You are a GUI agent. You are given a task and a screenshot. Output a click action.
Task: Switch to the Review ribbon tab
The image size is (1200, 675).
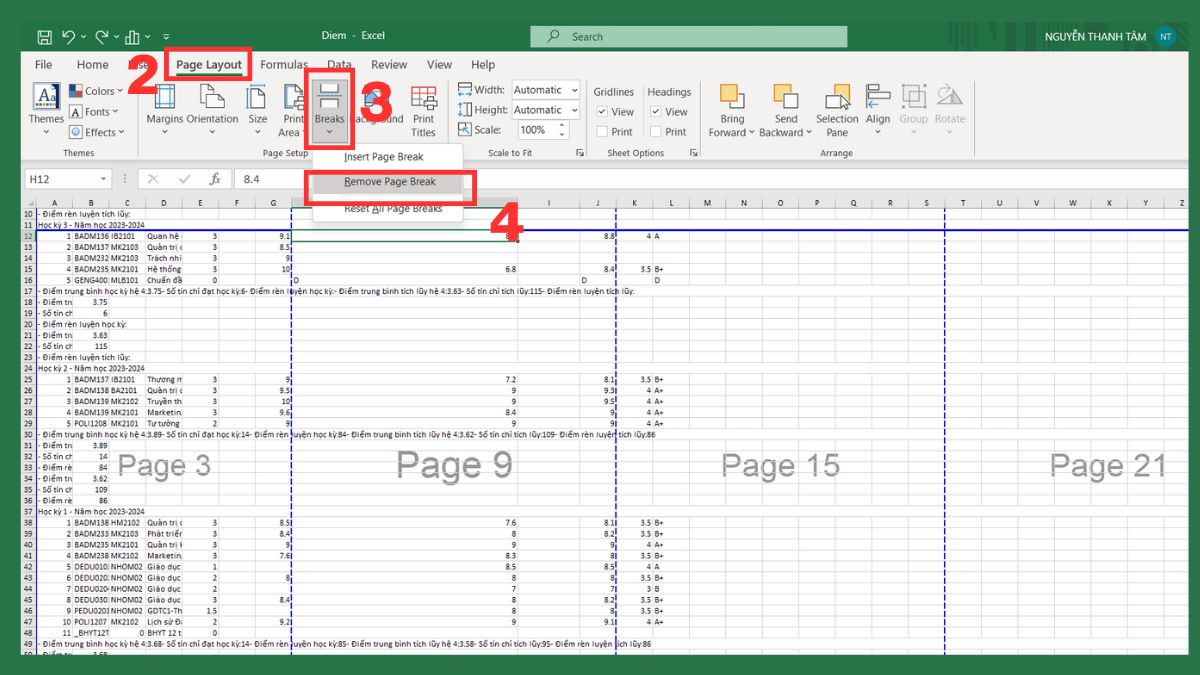tap(388, 64)
